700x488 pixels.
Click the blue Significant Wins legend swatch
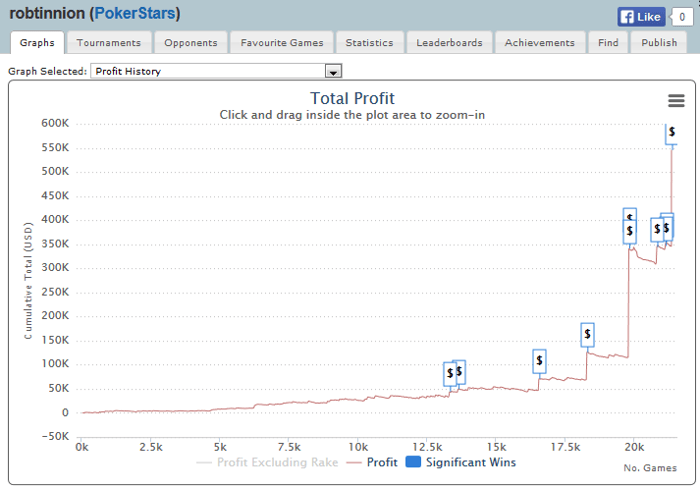413,462
